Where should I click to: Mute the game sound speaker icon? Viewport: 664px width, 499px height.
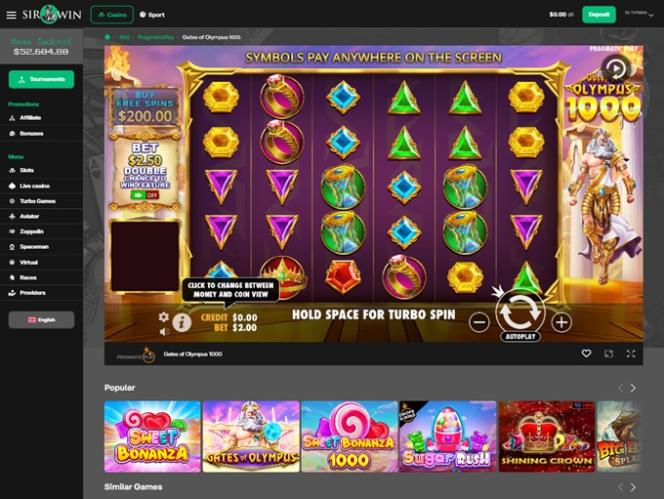click(164, 332)
